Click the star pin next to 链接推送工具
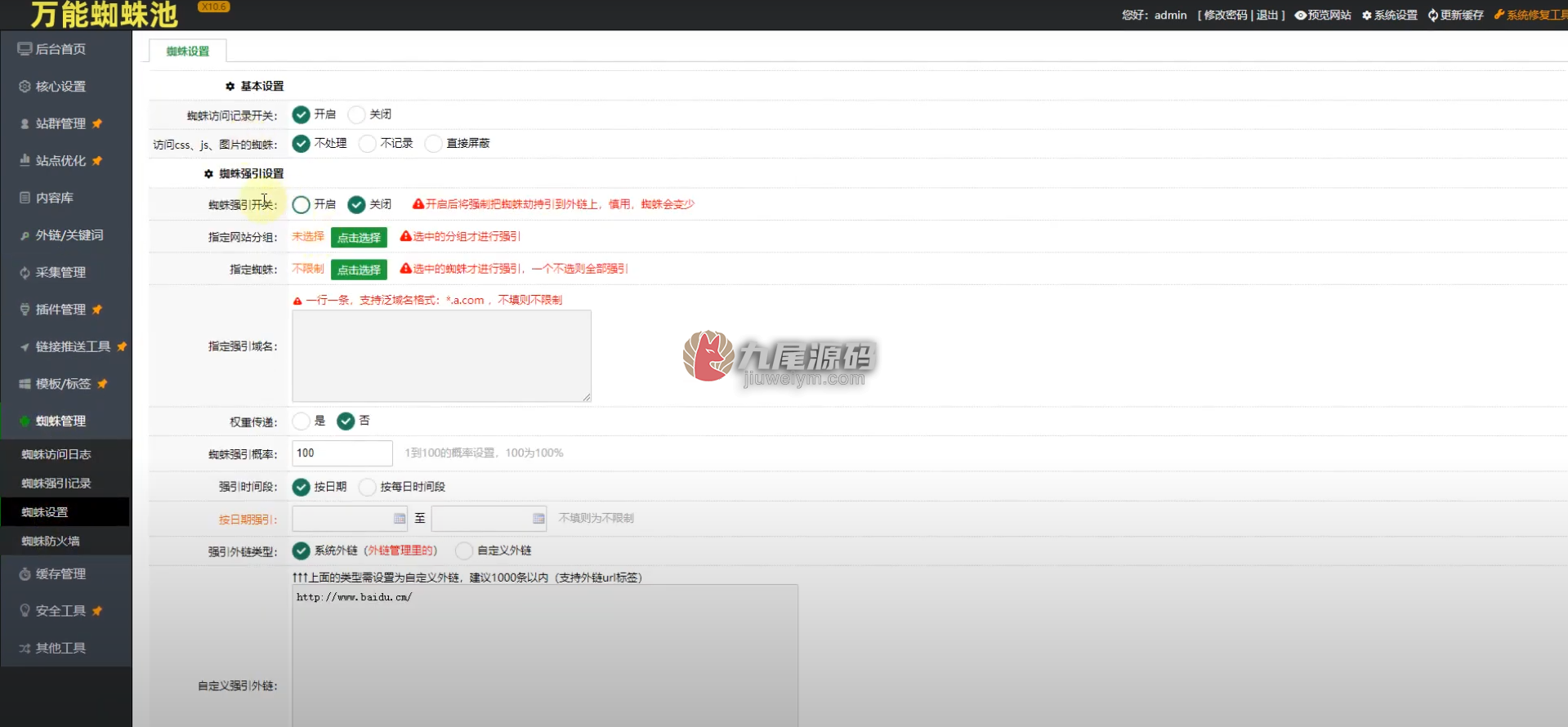The image size is (1568, 727). point(122,346)
